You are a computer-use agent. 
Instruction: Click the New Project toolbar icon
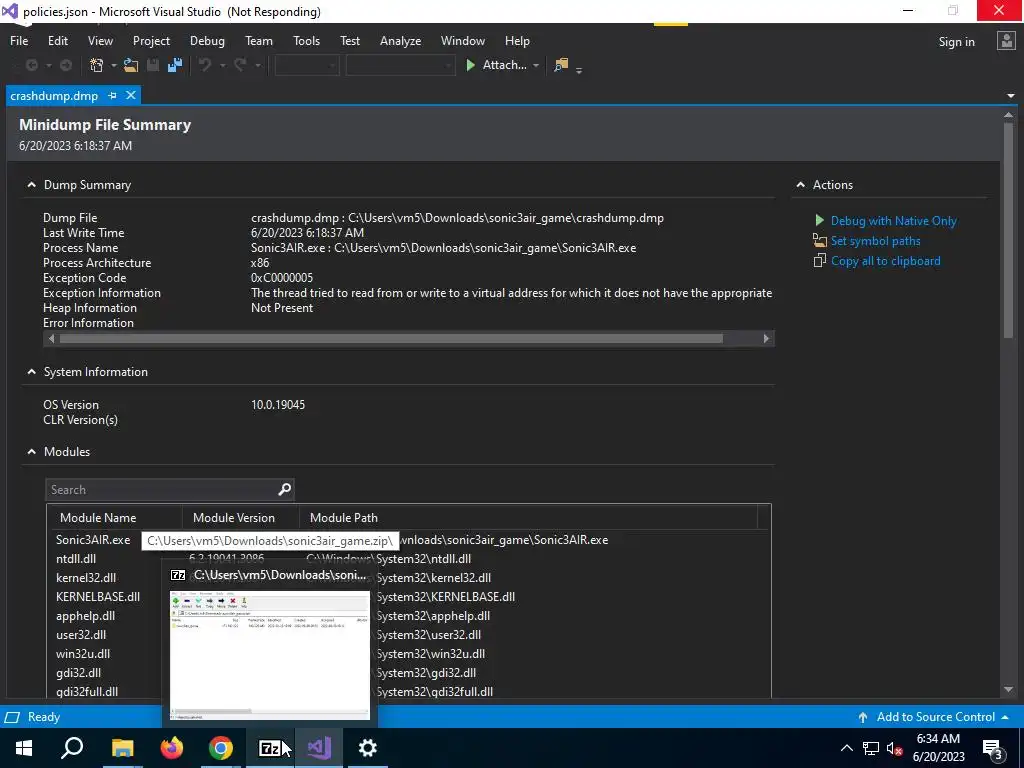pyautogui.click(x=97, y=65)
